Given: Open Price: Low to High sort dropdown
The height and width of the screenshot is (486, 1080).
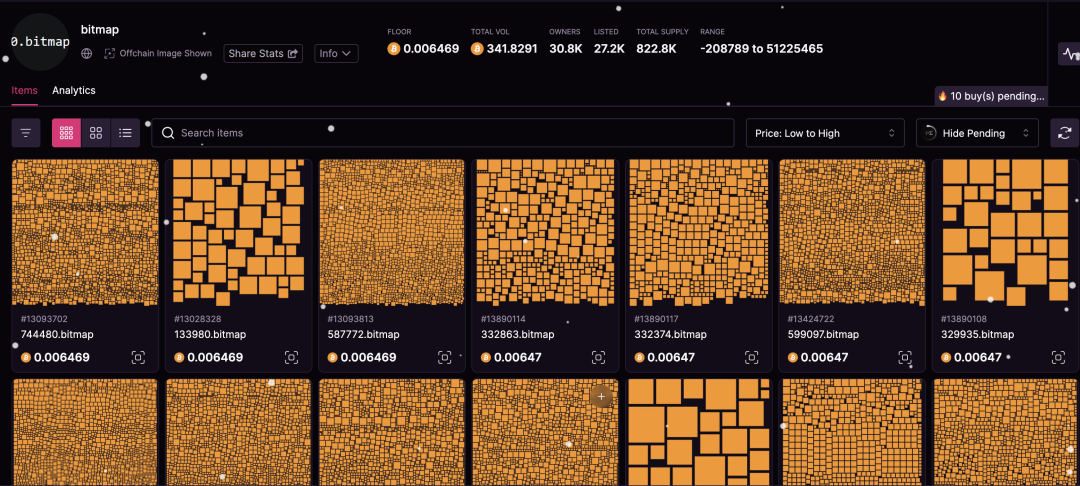Looking at the screenshot, I should (x=825, y=133).
